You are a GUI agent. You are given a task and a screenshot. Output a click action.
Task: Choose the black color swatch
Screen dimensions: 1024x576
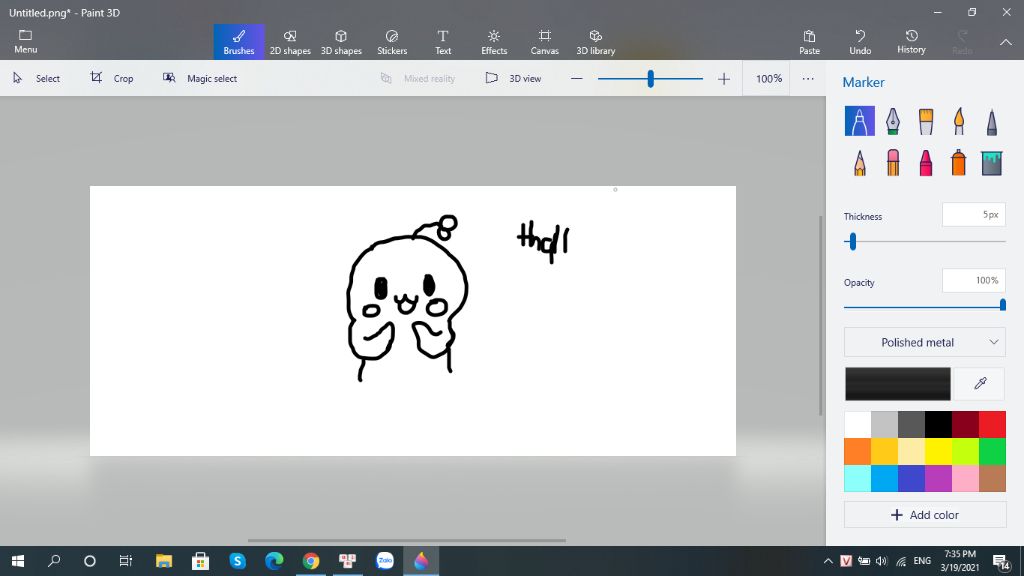click(938, 424)
